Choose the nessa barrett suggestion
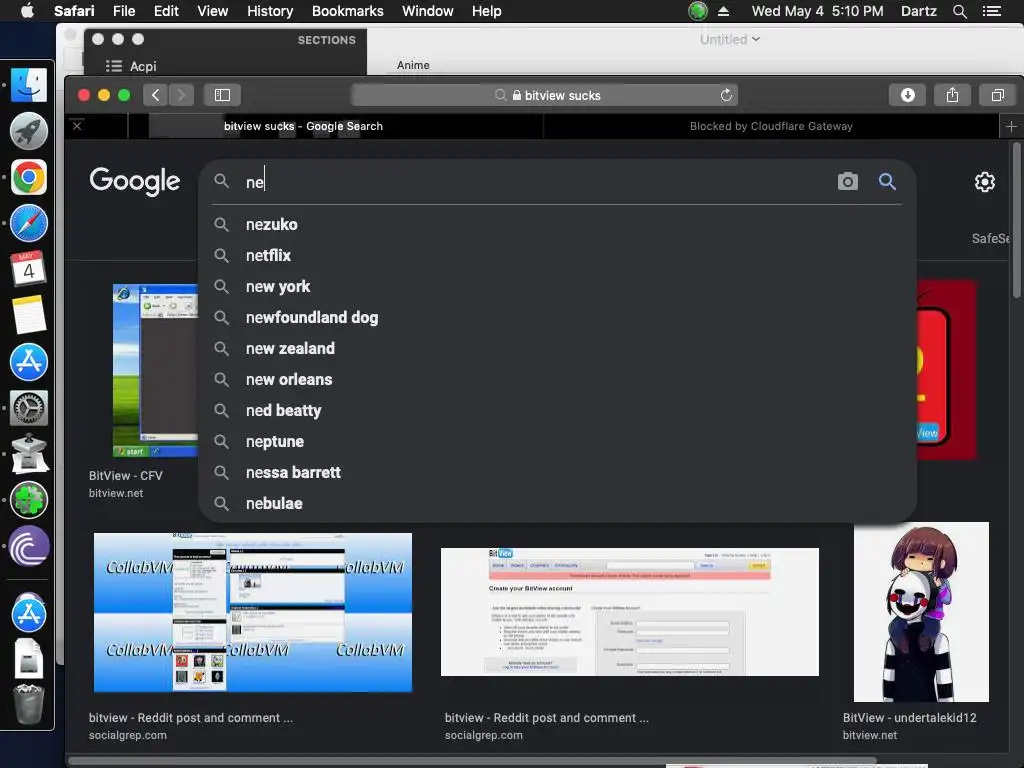The image size is (1024, 768). coord(557,472)
